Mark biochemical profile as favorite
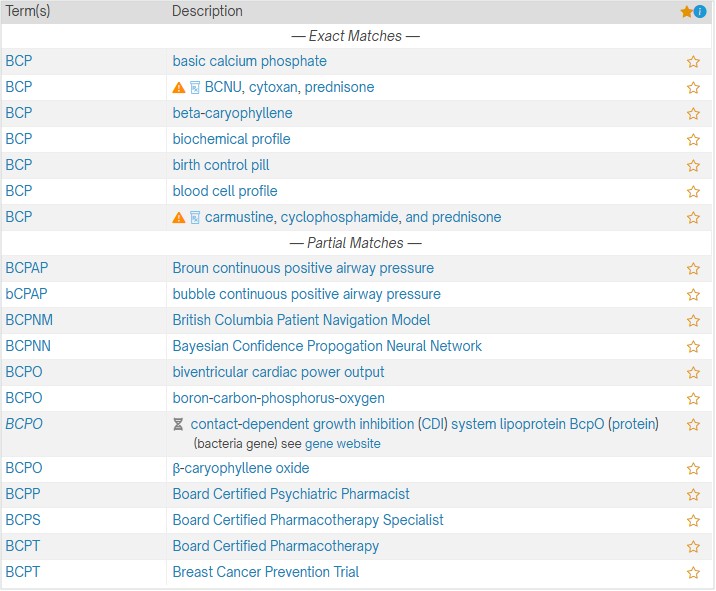This screenshot has width=716, height=591. 693,140
